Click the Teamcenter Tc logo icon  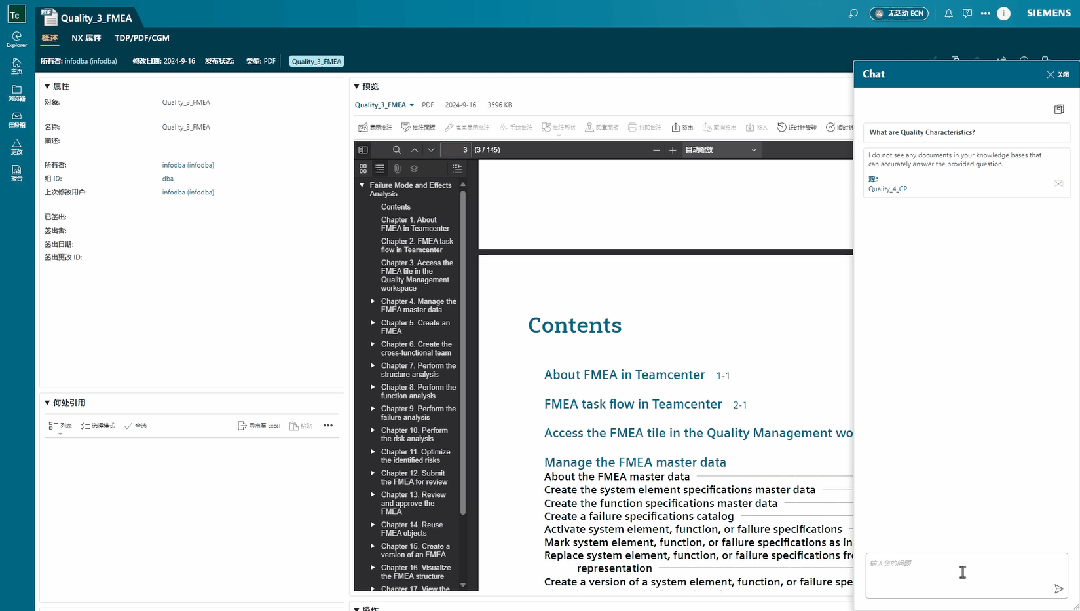15,15
